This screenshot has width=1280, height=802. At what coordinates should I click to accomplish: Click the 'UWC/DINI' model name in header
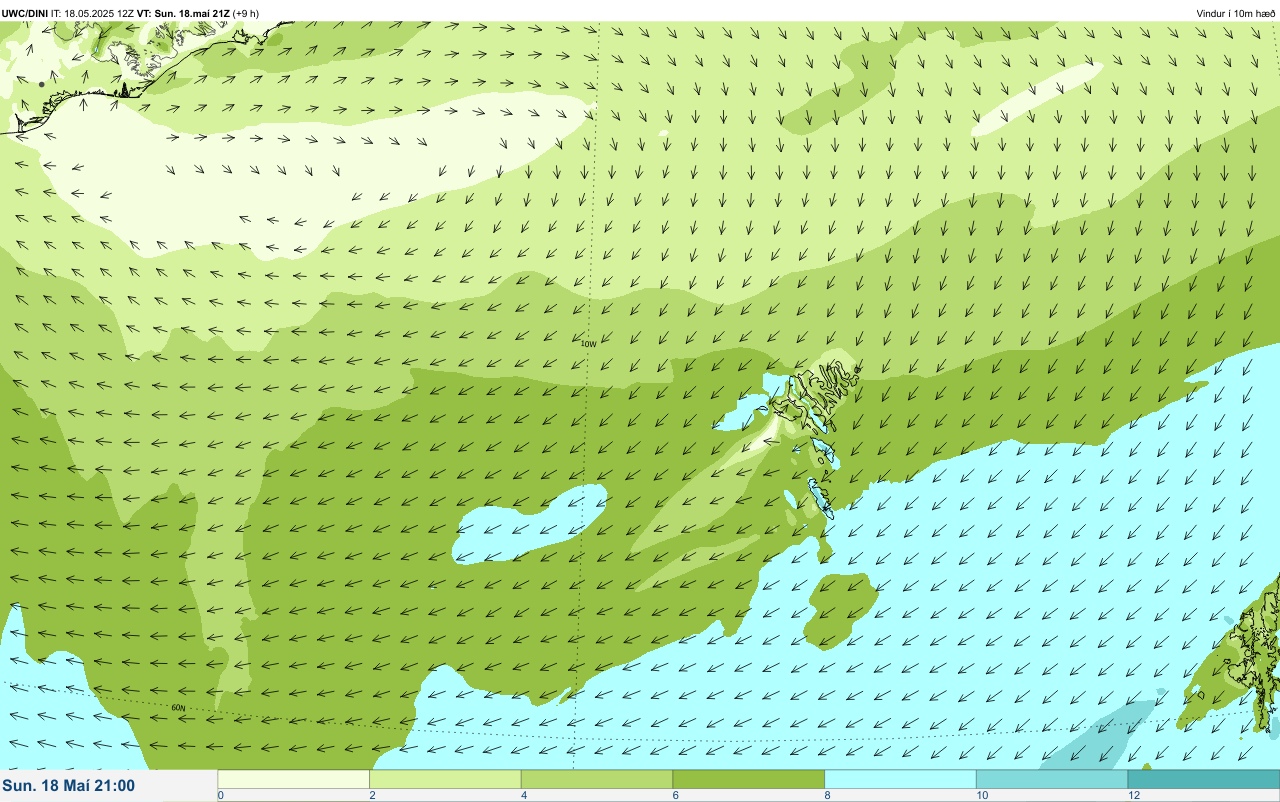(24, 13)
